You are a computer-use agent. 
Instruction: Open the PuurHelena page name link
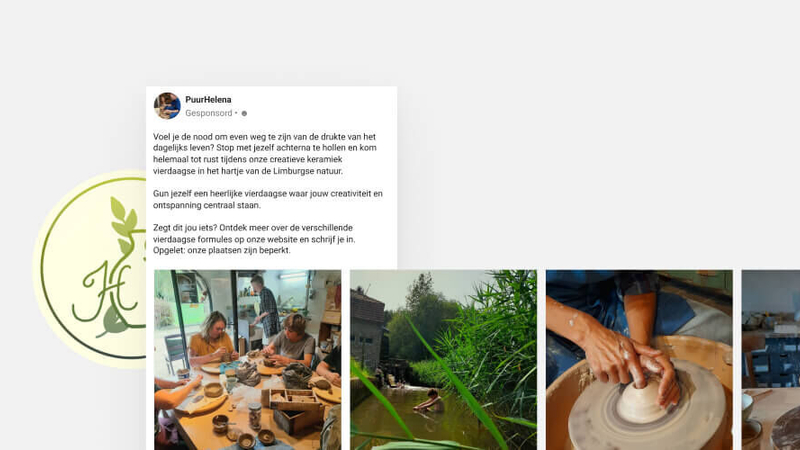208,99
